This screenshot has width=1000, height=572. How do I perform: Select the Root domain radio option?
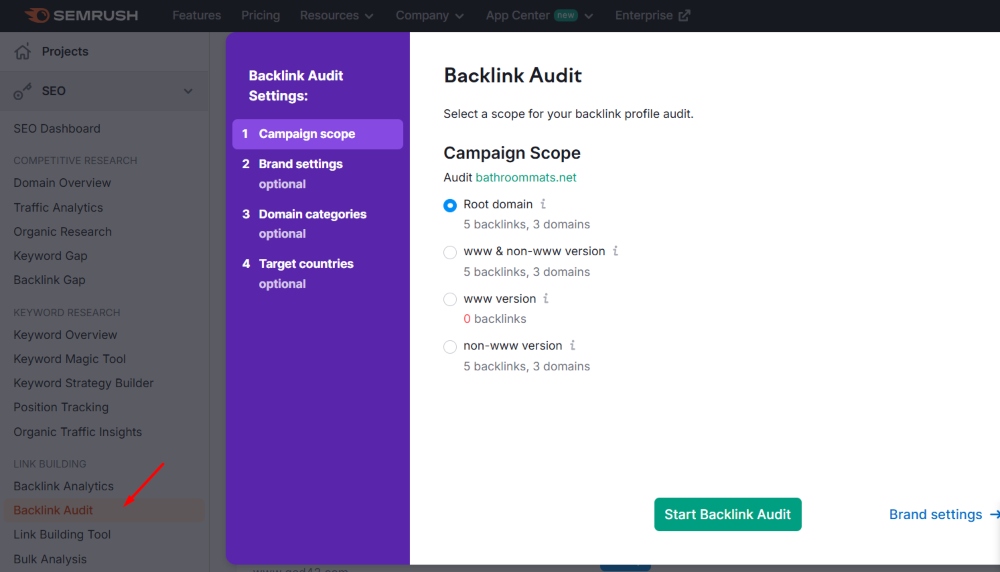[450, 205]
